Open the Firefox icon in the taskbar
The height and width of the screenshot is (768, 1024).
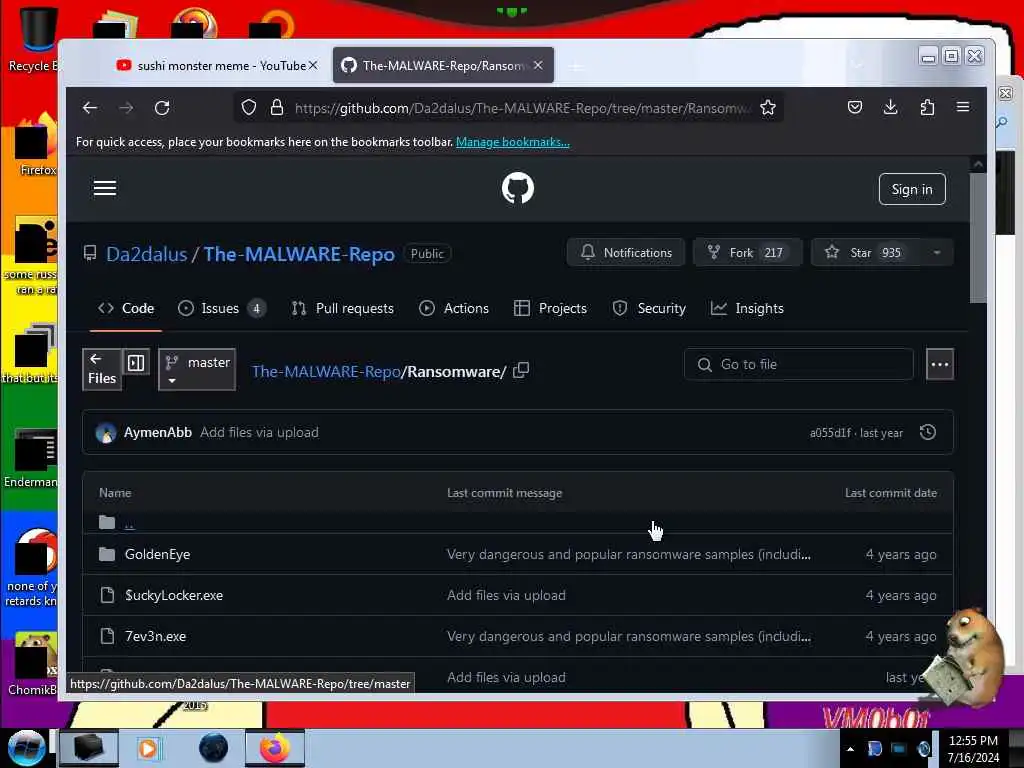tap(275, 748)
